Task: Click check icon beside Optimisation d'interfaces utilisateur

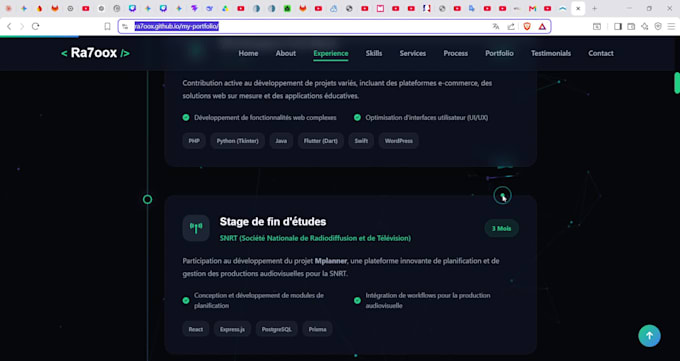Action: pos(357,118)
